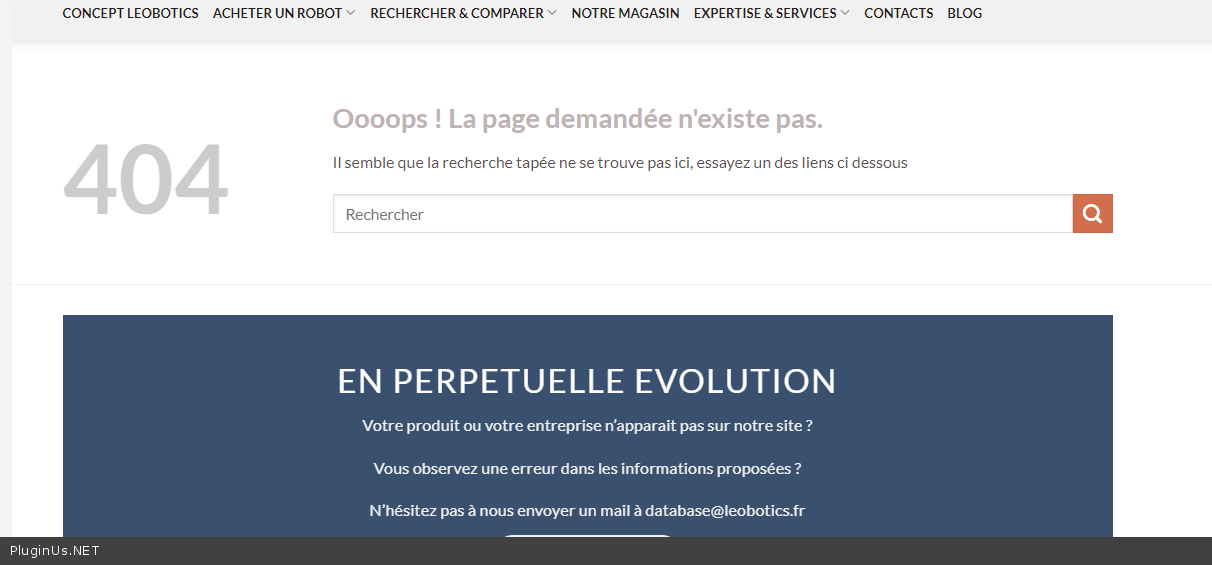The image size is (1212, 565).
Task: Click the EN PERPETUELLE EVOLUTION heading
Action: [587, 381]
